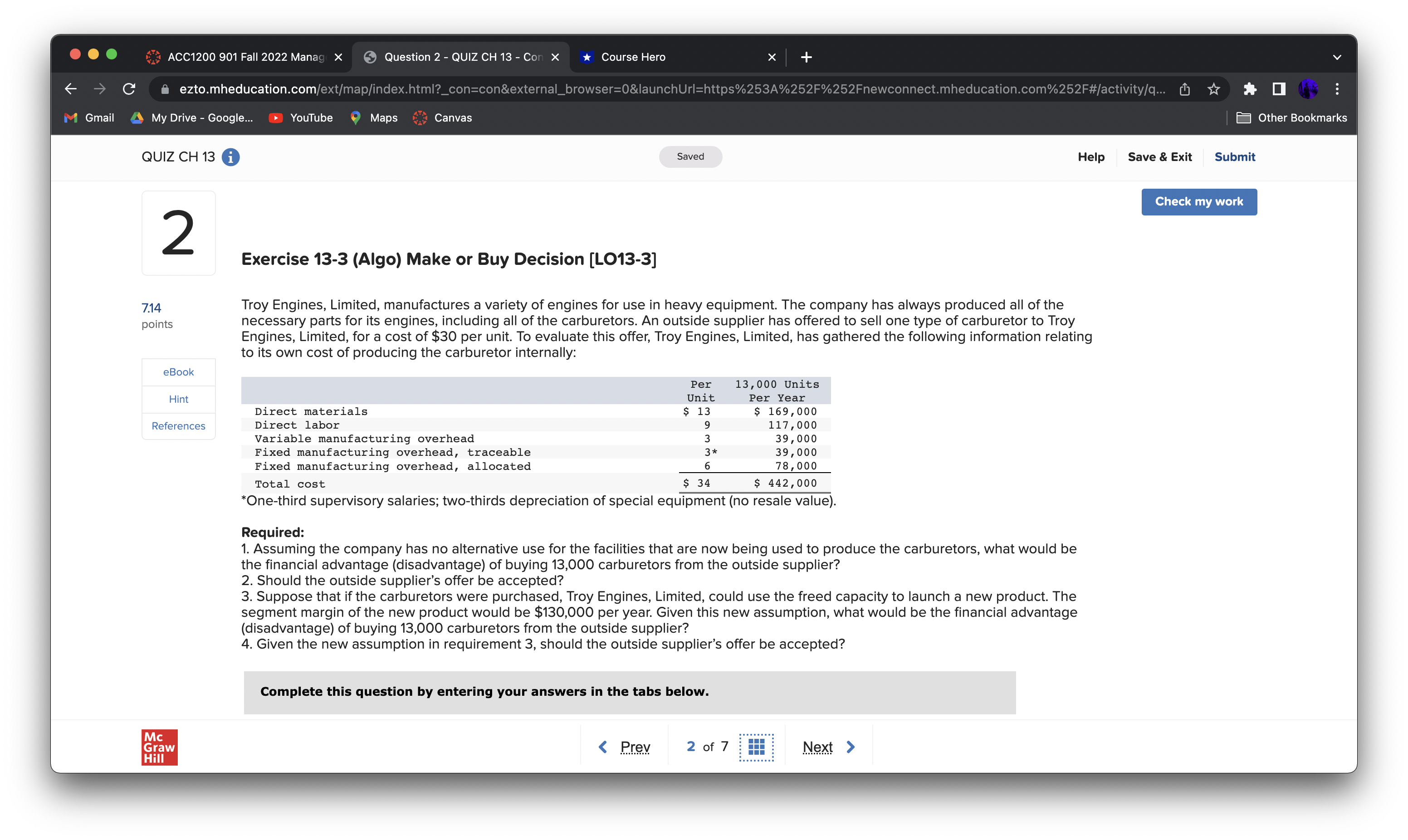Expand the chevron at the top right
The image size is (1408, 840).
(x=1337, y=57)
